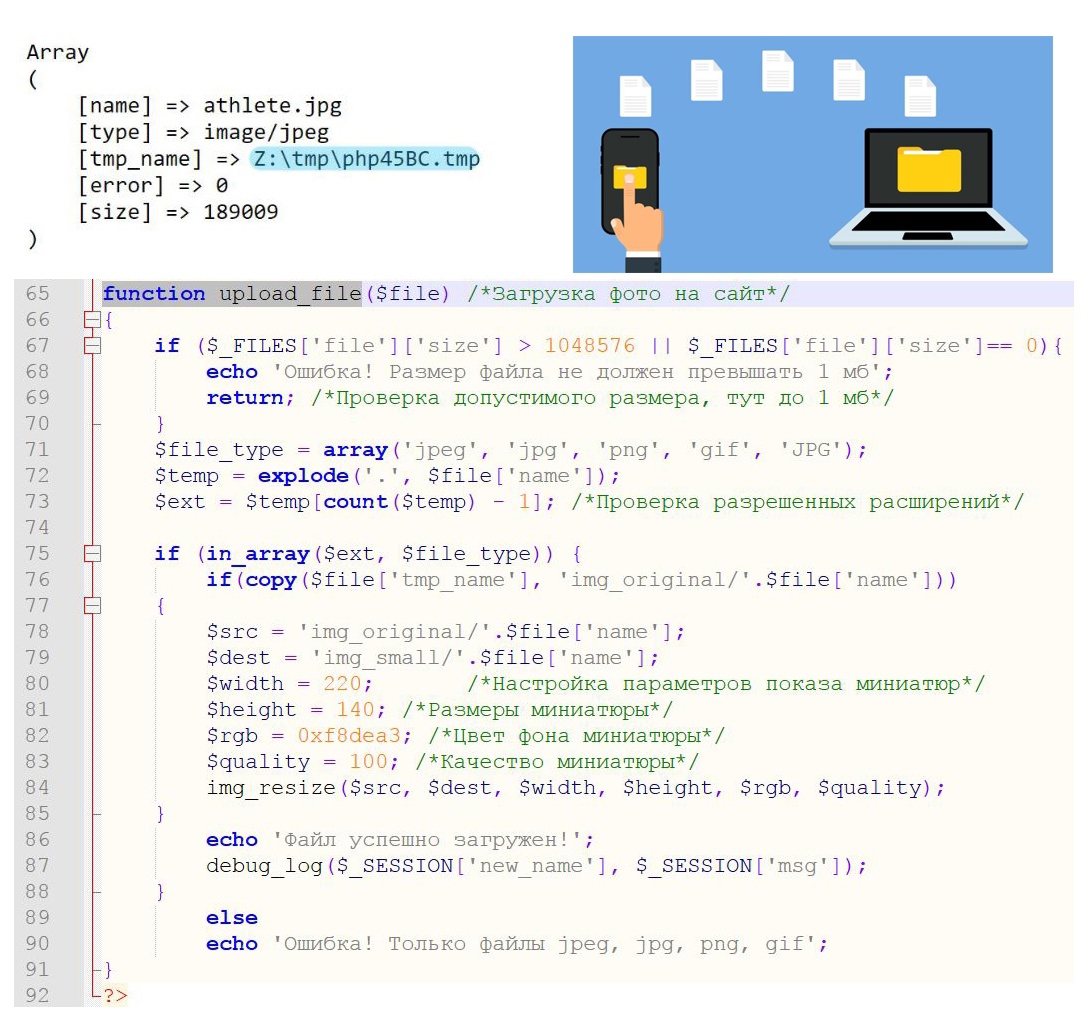Screen dimensions: 1092x1016
Task: Click the yellow folder on the phone screen
Action: (x=629, y=177)
